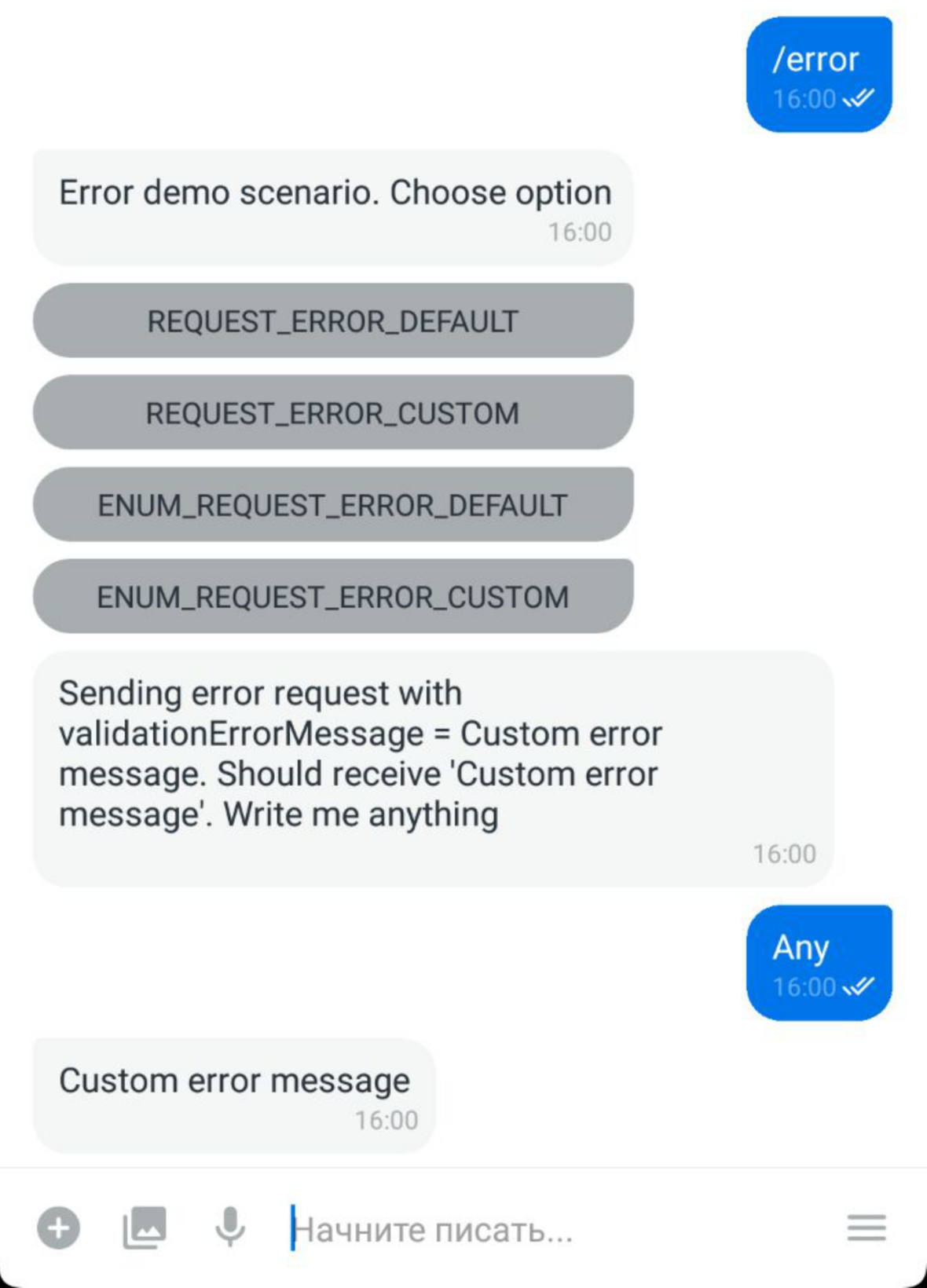Click timestamp on 'Custom error message' bubble
Image resolution: width=927 pixels, height=1288 pixels.
coord(387,1120)
